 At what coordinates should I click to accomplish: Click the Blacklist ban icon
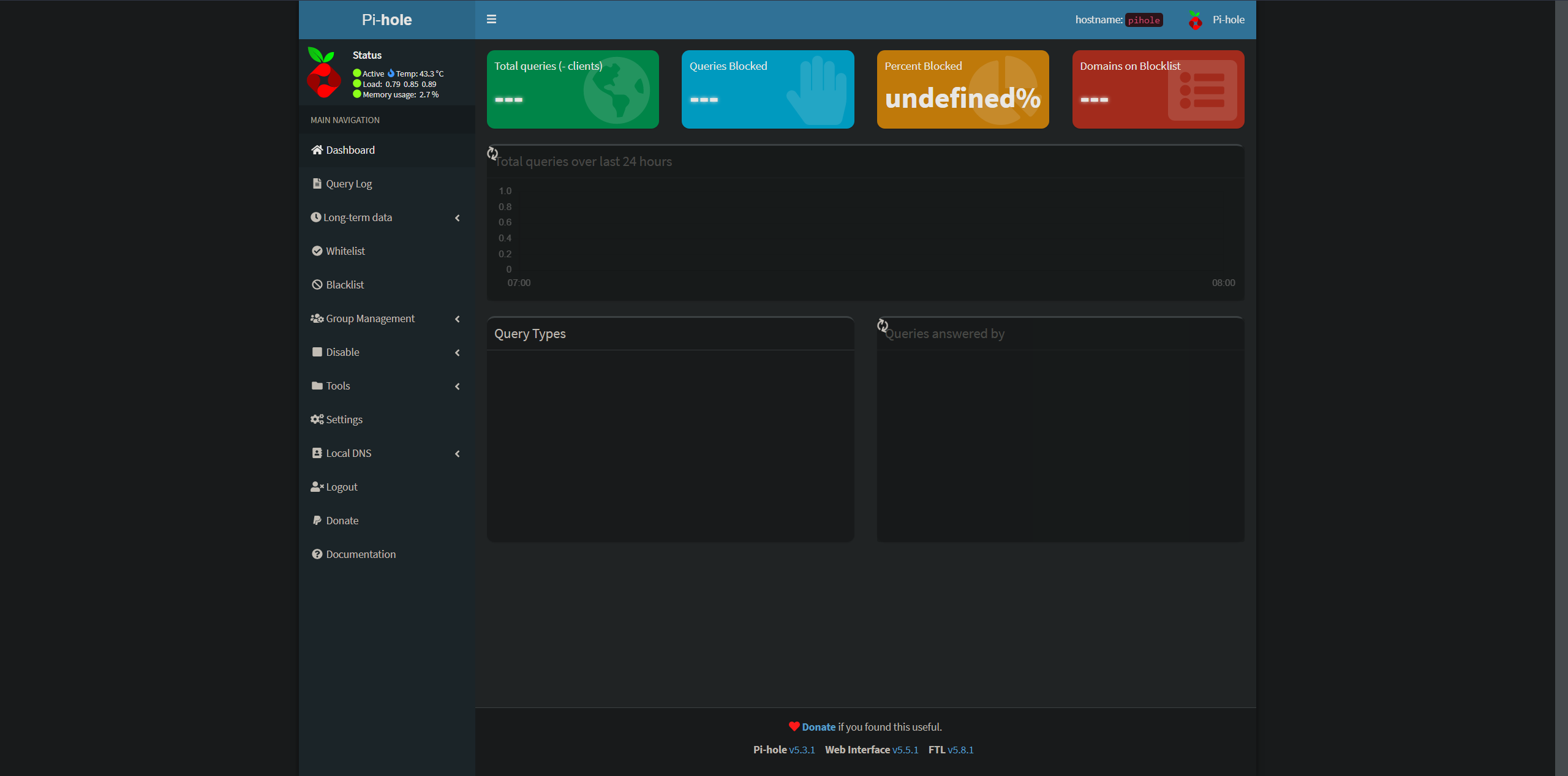click(x=317, y=285)
